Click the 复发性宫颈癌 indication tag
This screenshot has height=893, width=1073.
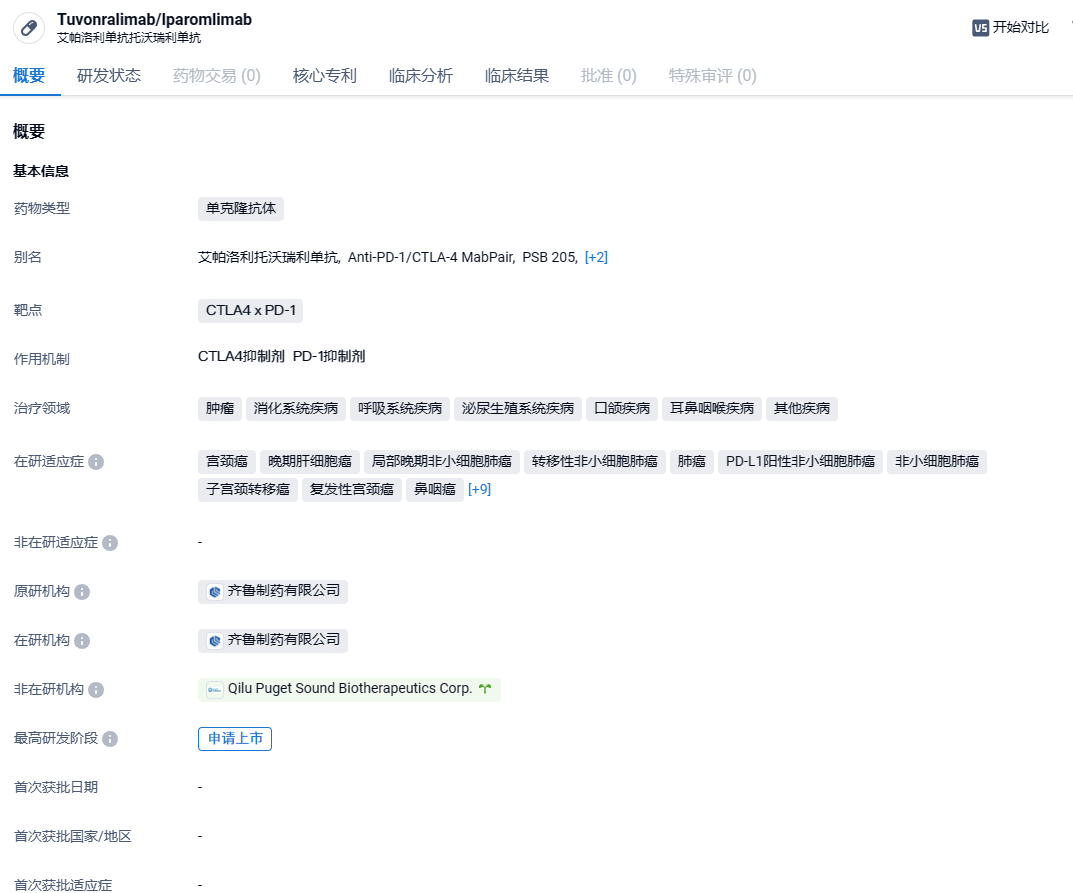352,490
